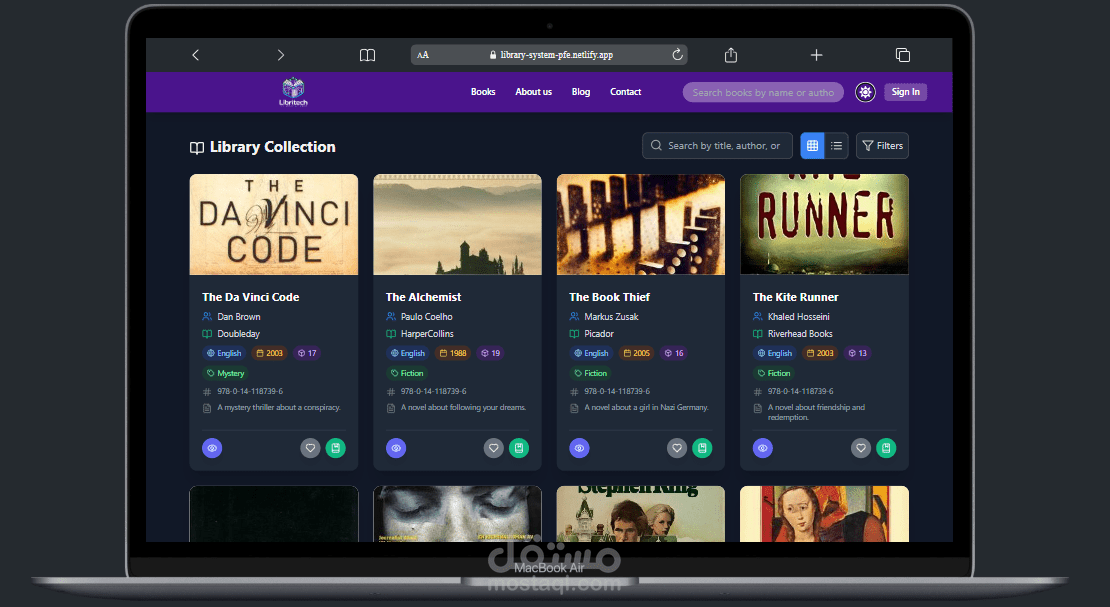Favorite The Alchemist with heart icon

pos(493,448)
